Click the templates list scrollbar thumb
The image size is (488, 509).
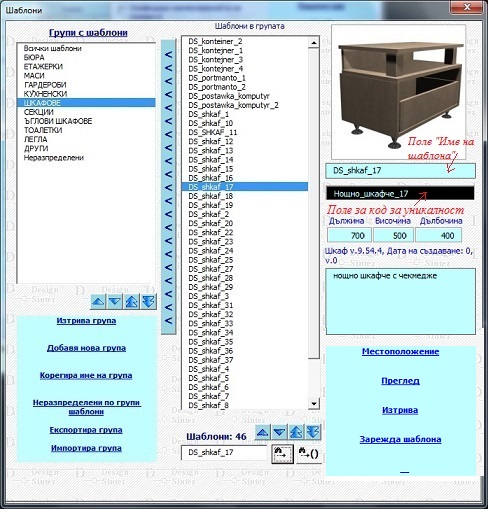314,203
